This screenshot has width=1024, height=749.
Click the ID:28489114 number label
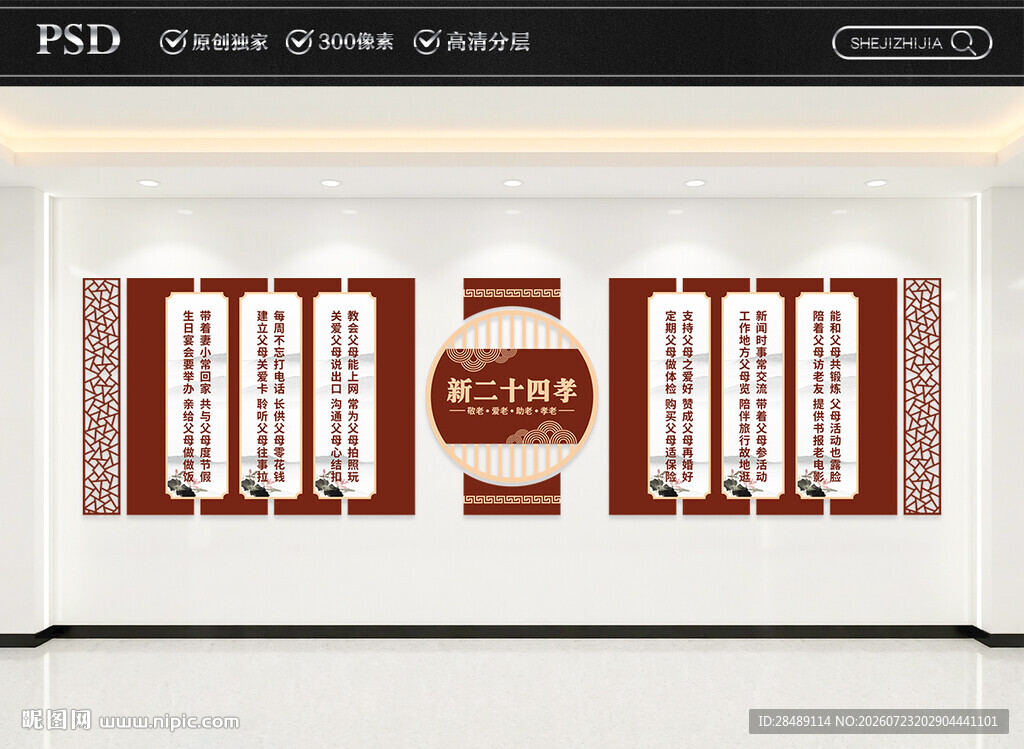(793, 722)
